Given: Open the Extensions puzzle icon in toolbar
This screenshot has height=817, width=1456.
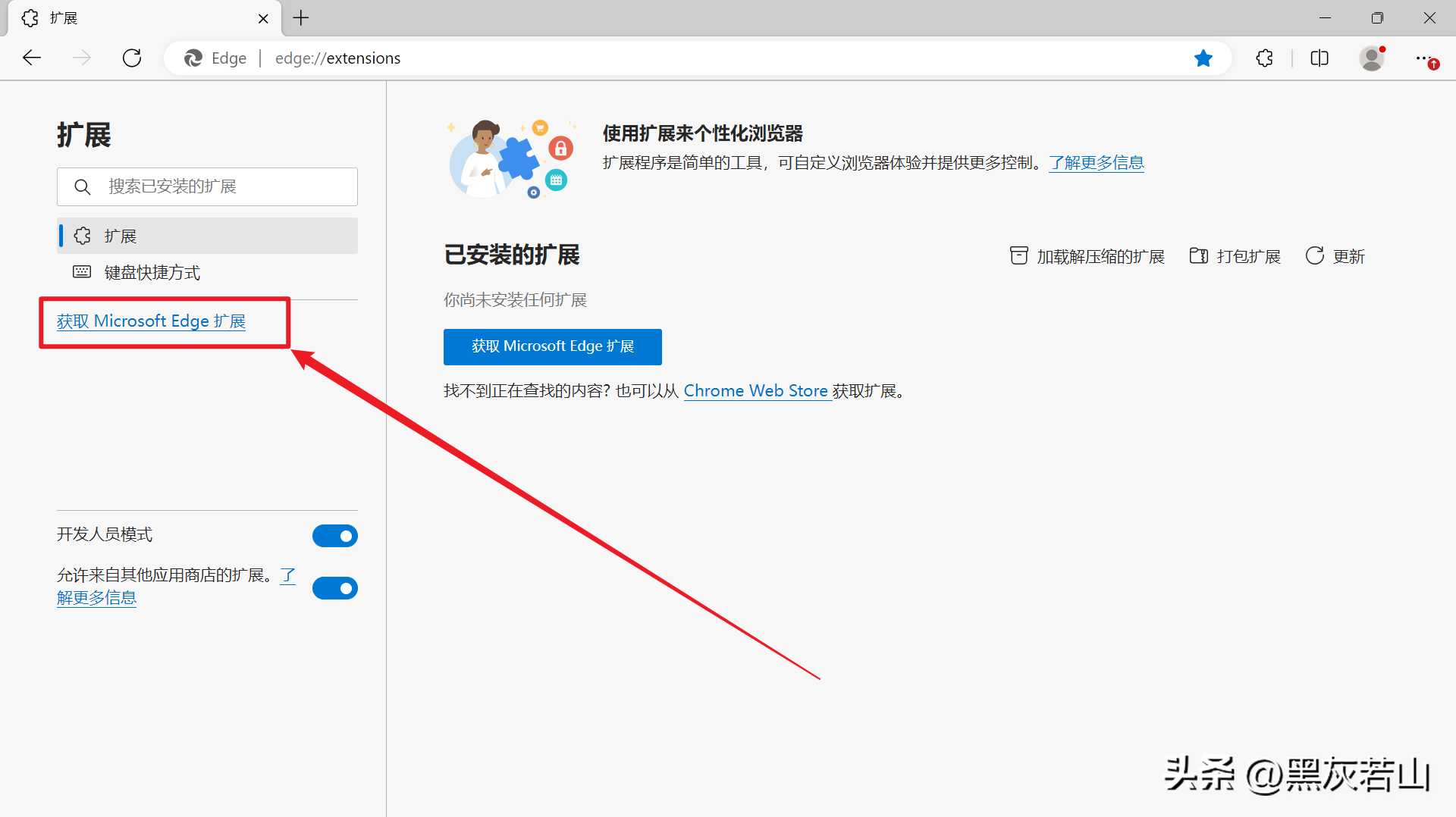Looking at the screenshot, I should pos(1264,58).
